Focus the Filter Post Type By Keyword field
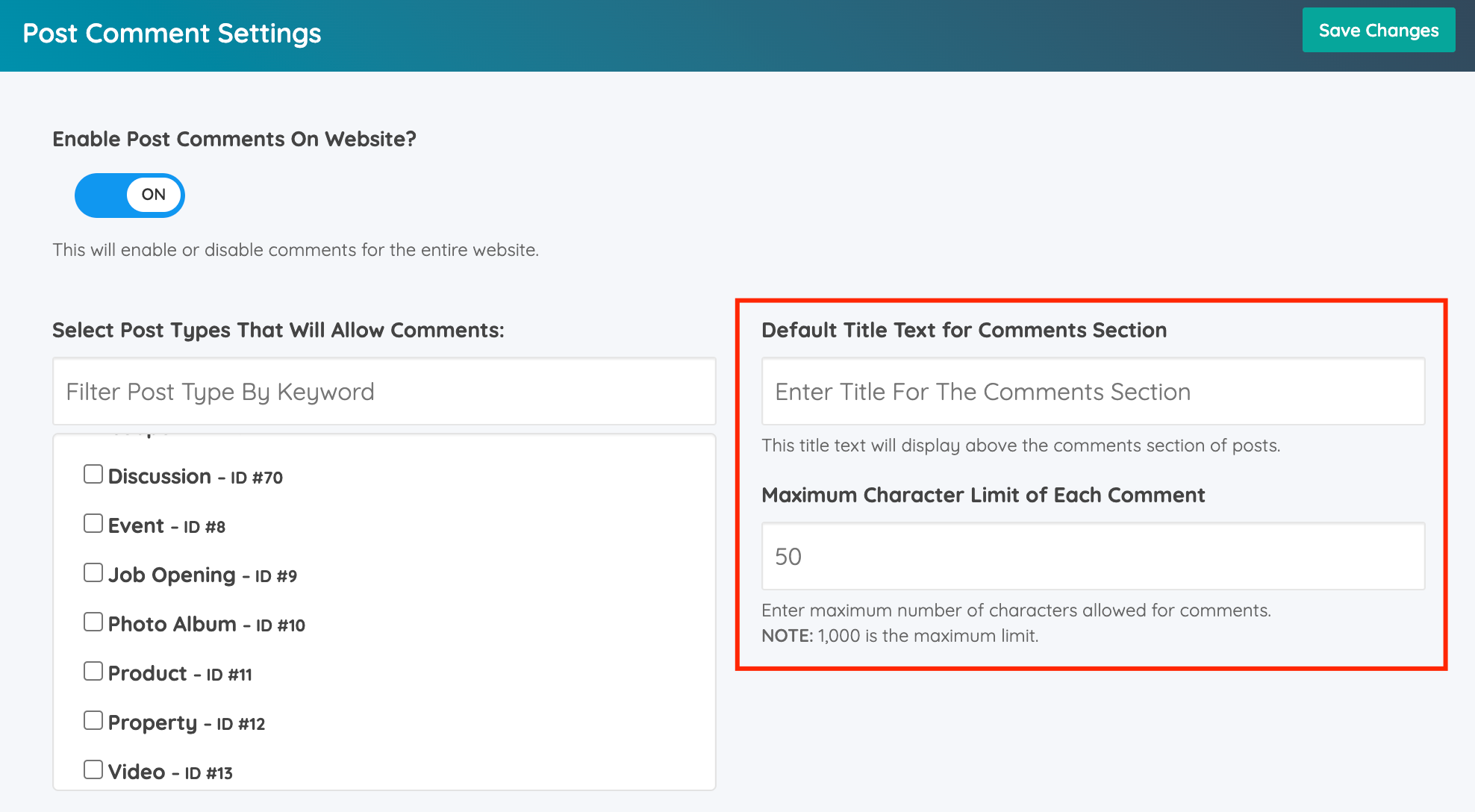1475x812 pixels. 384,392
